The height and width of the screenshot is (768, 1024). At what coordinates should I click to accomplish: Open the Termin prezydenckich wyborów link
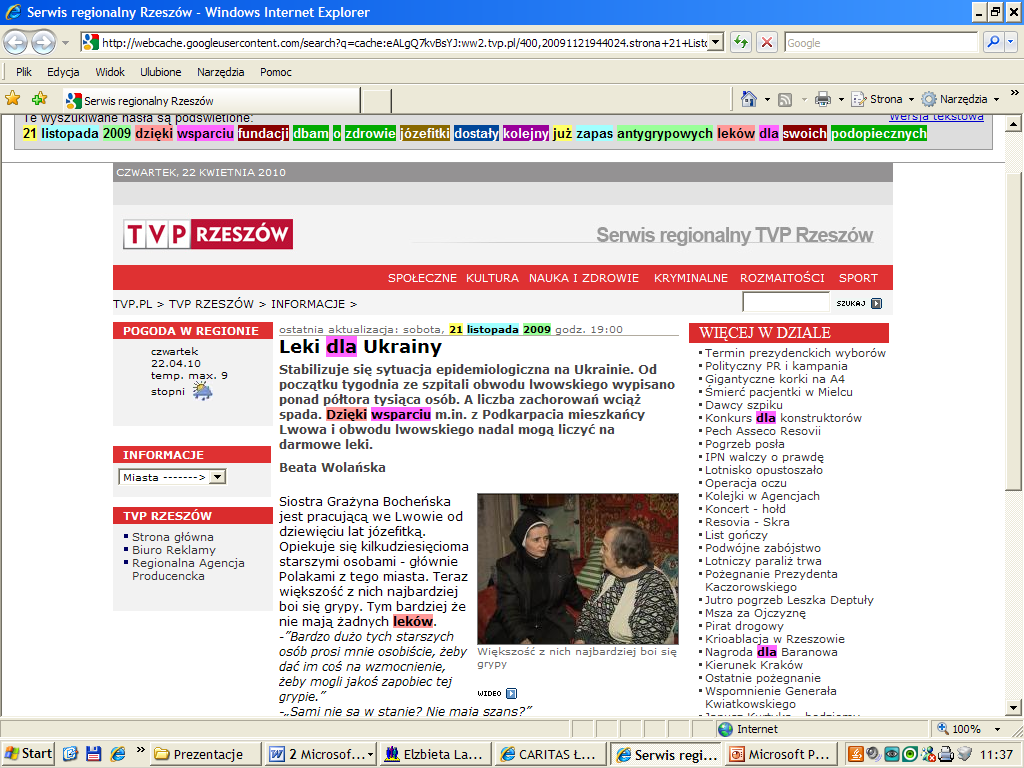click(x=795, y=353)
